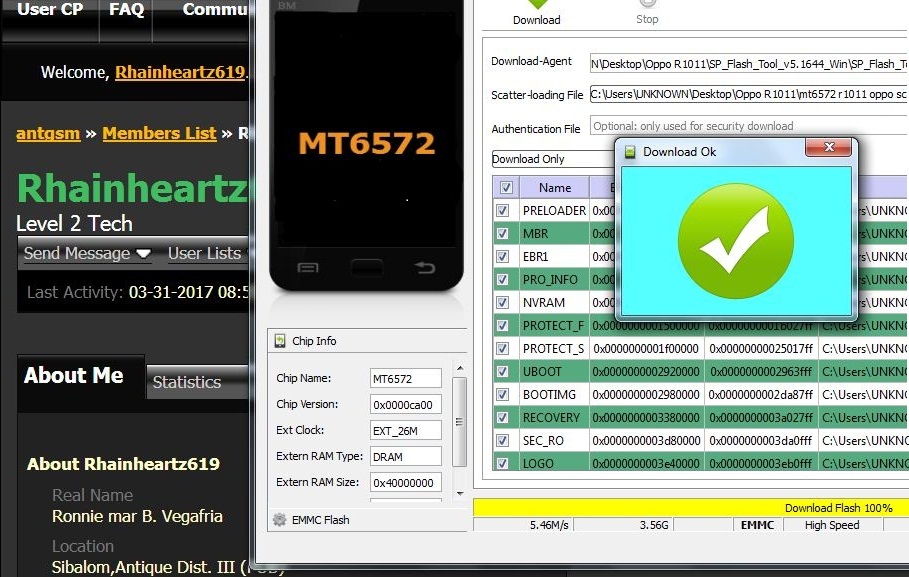Viewport: 909px width, 577px height.
Task: Click the PROTECT_S begin address 0x0000000001f00000
Action: [646, 349]
